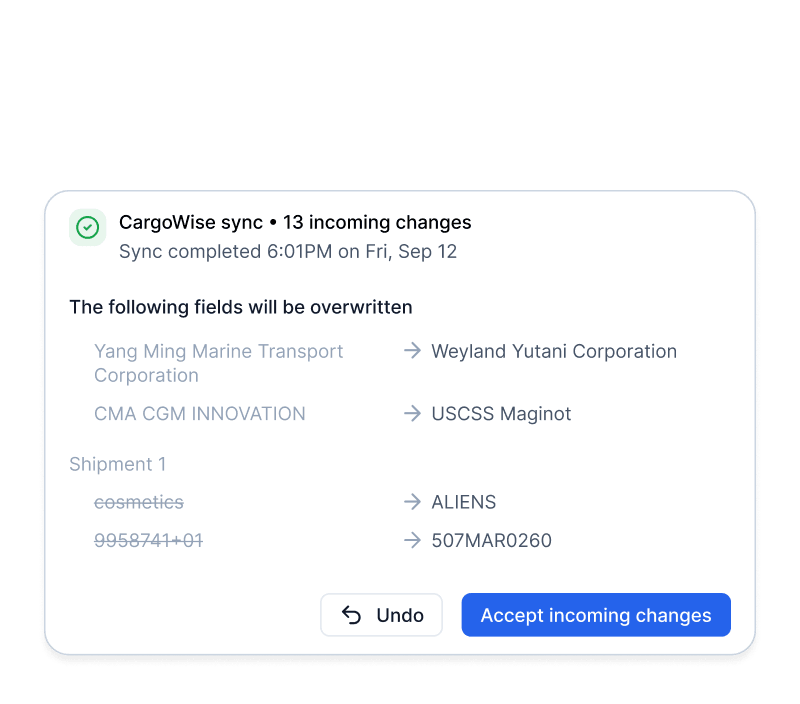Click the arrow pointing to USCSS Maginot
Viewport: 800px width, 704px height.
(x=411, y=413)
